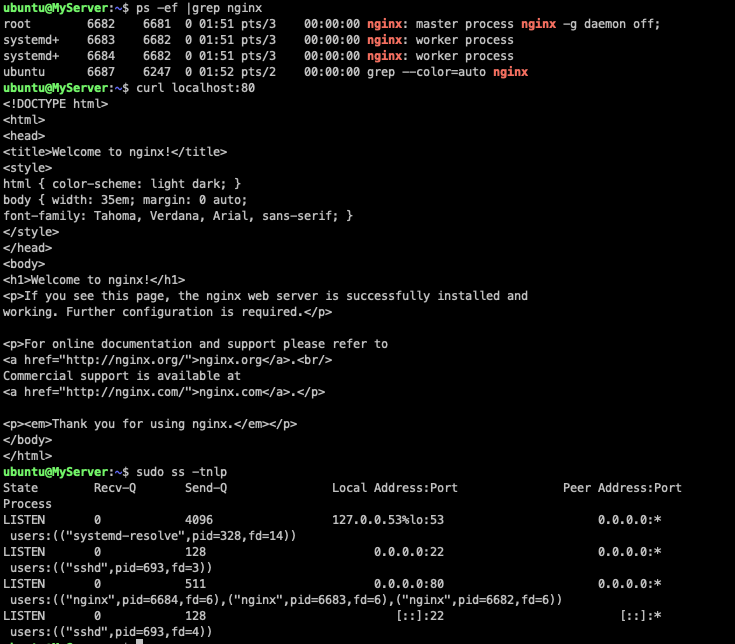Image resolution: width=735 pixels, height=644 pixels.
Task: Click local address '0.0.0.0:22'
Action: click(409, 552)
